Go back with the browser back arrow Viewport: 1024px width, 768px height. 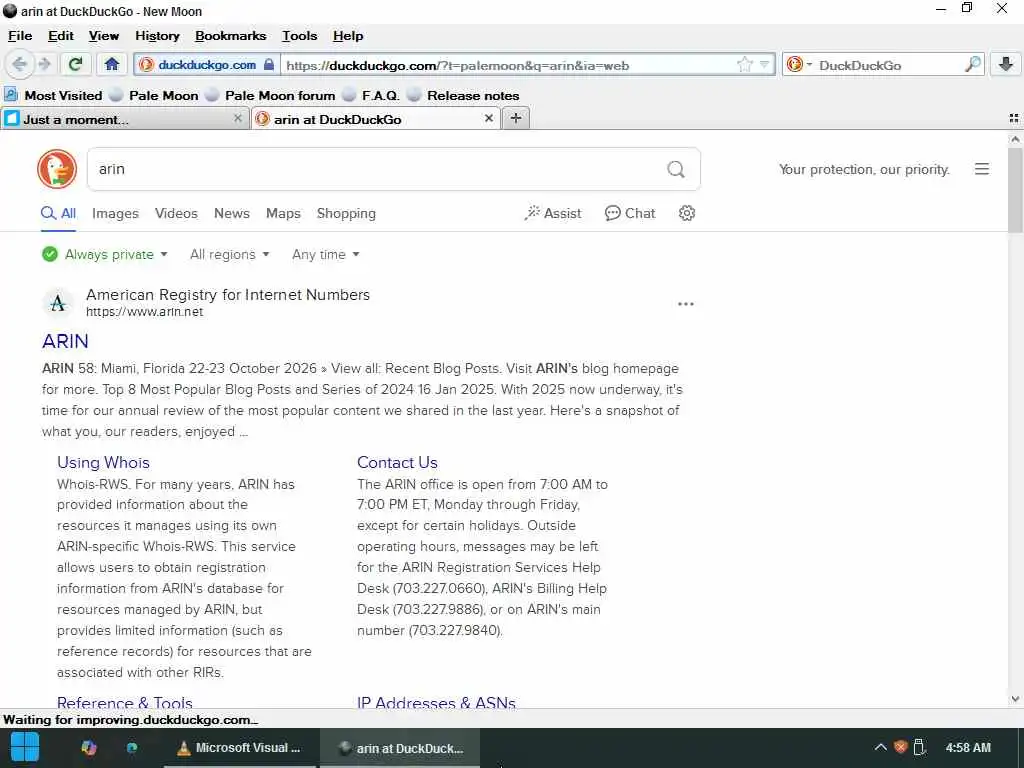[20, 65]
